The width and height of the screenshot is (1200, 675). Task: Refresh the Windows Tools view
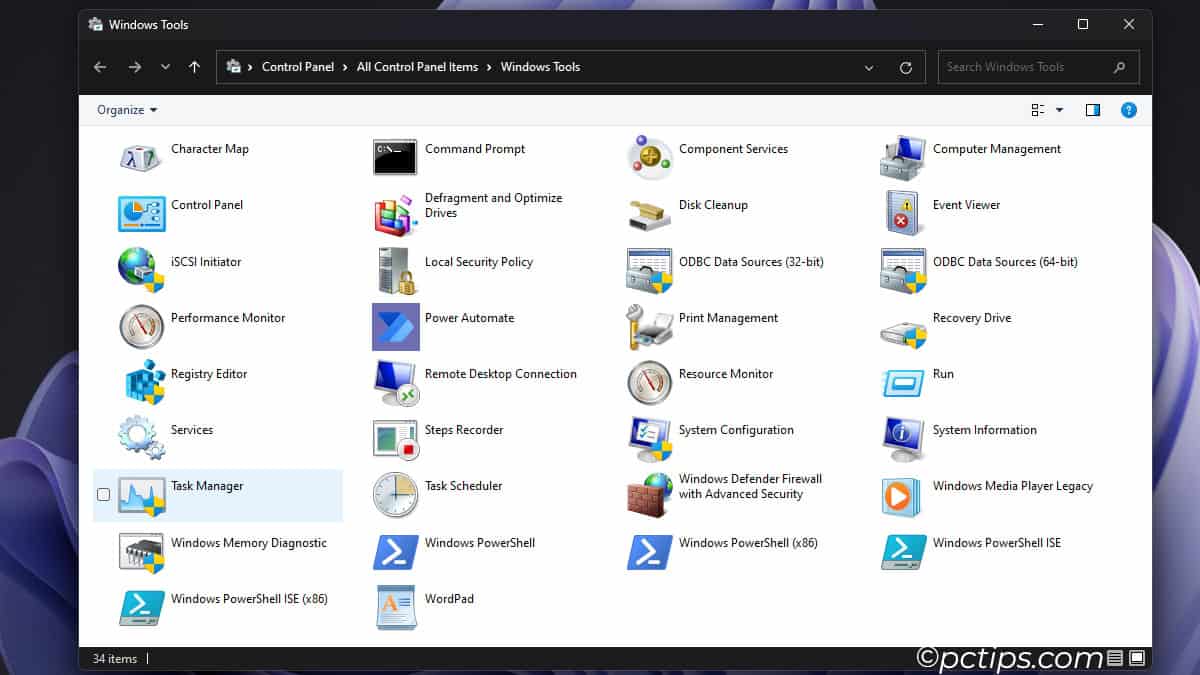pos(906,67)
